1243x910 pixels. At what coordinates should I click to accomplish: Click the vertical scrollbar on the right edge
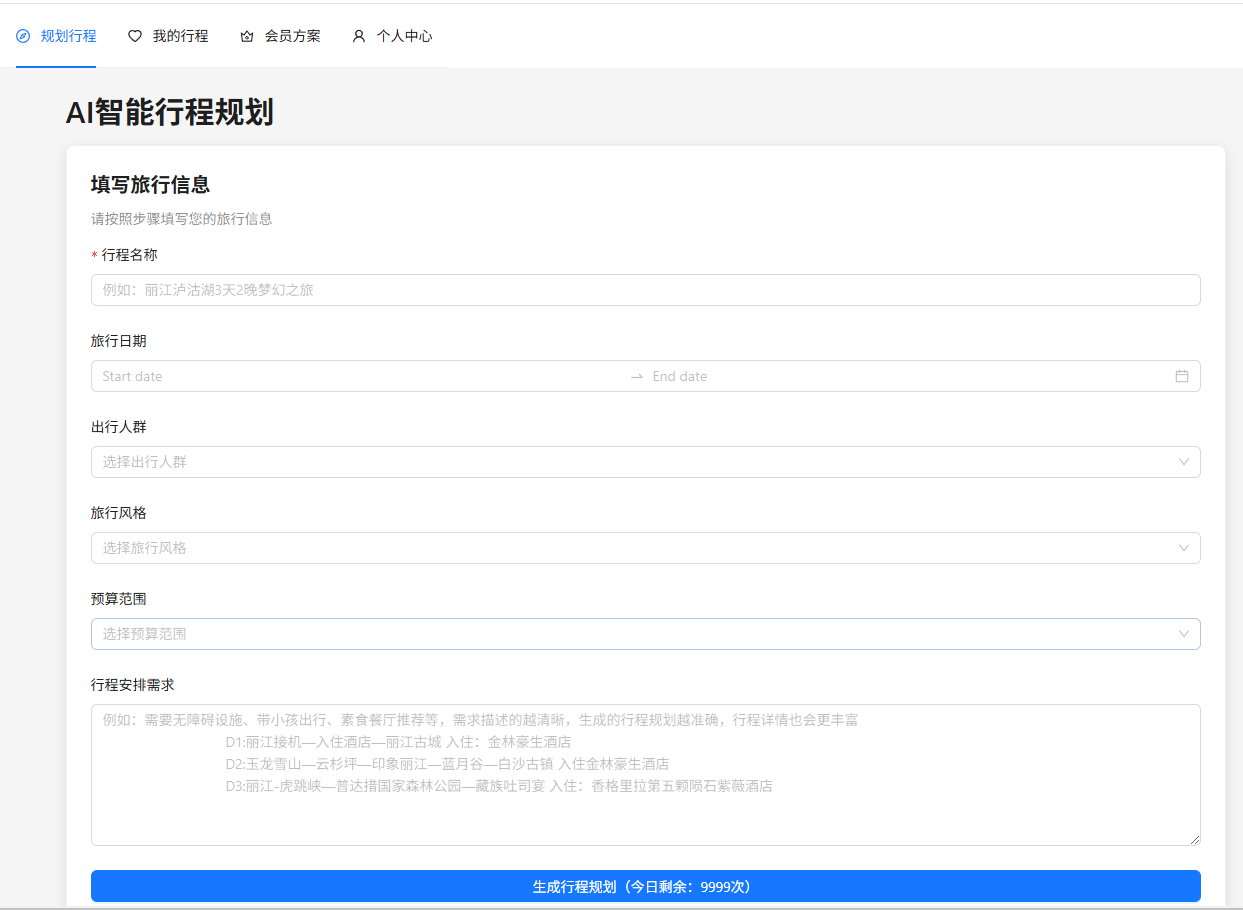tap(1237, 300)
